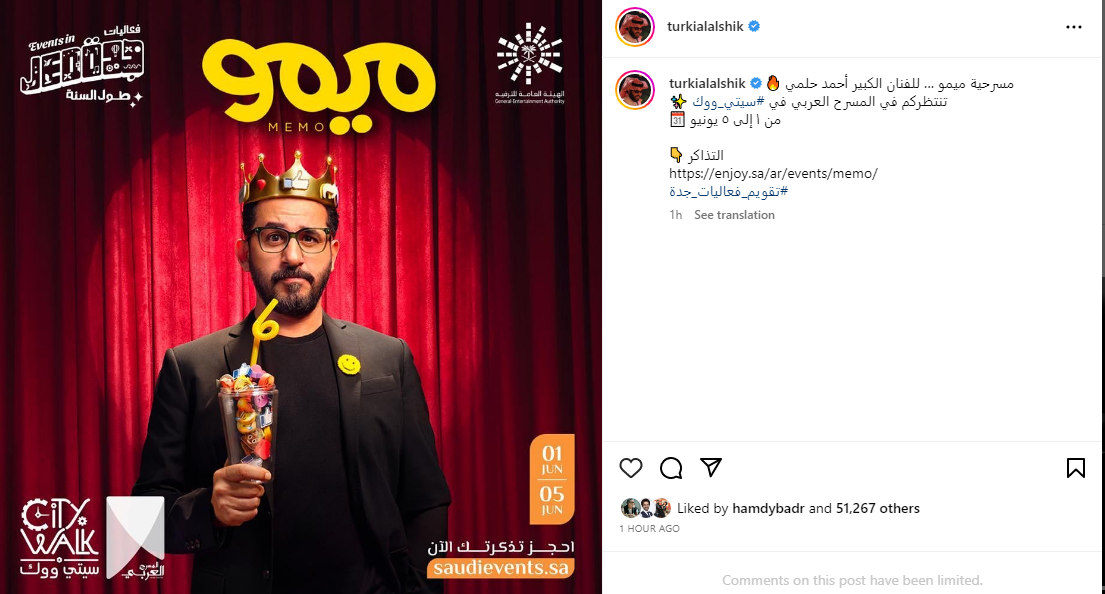Share the post via paper plane icon
The image size is (1105, 594).
[711, 467]
